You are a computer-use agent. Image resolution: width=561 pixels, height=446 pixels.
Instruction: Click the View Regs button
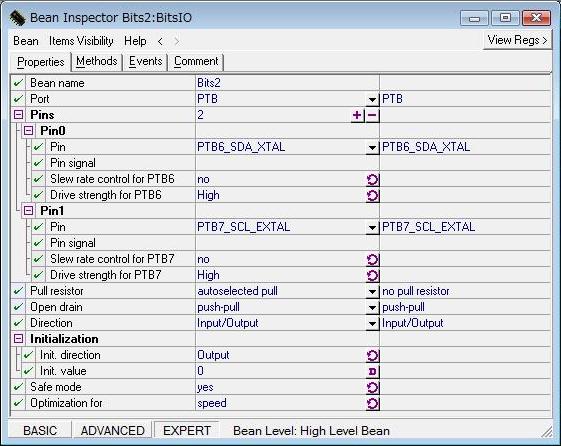click(x=517, y=40)
